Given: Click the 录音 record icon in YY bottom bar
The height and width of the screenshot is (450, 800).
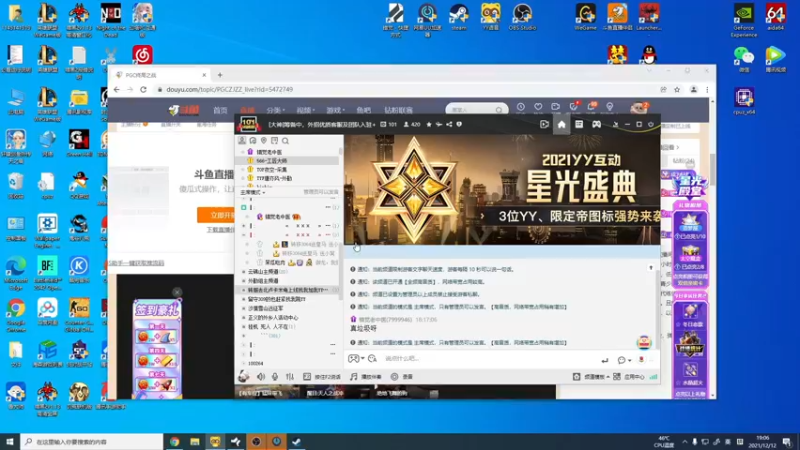Looking at the screenshot, I should (394, 377).
